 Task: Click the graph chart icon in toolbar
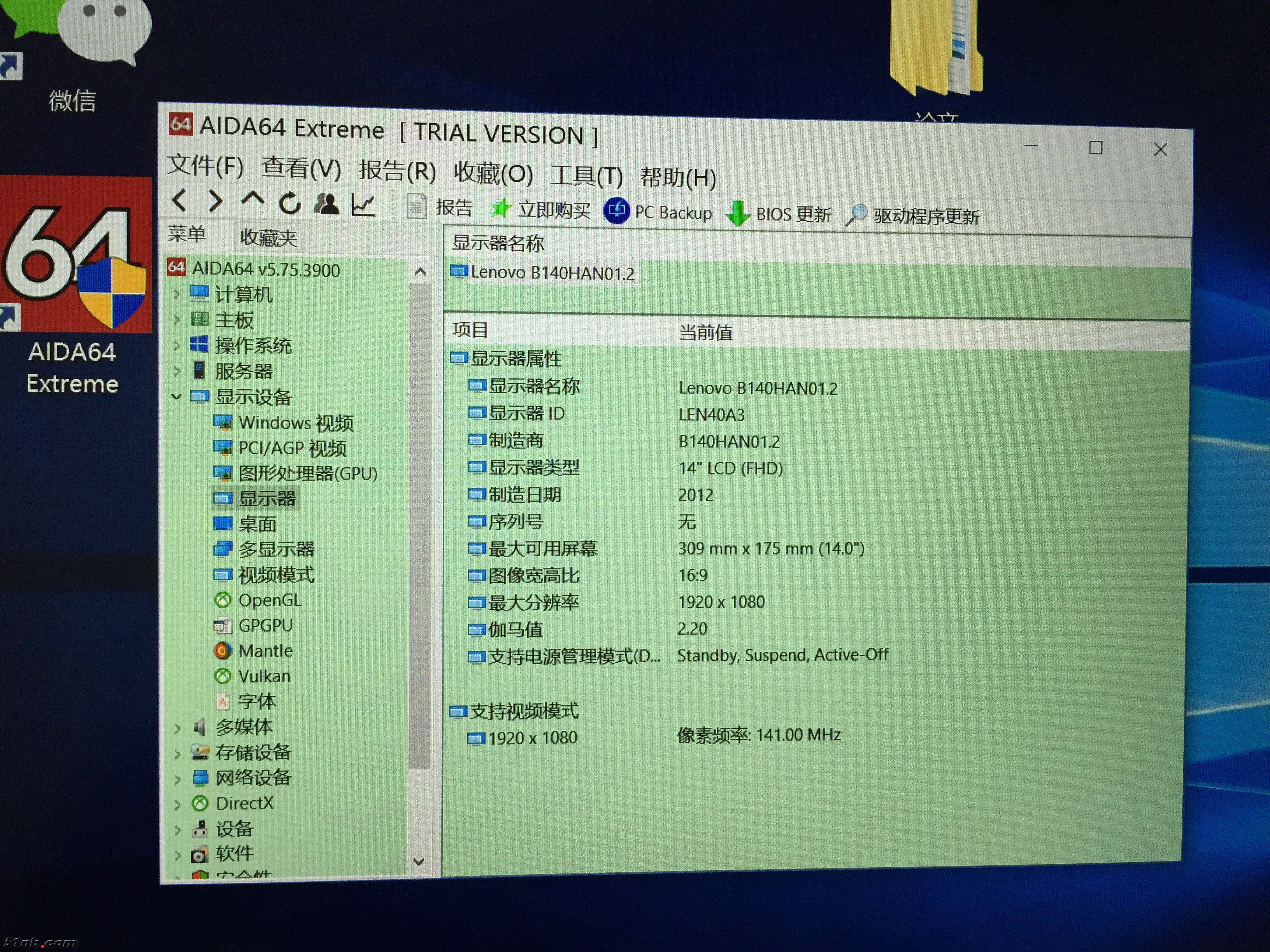coord(363,205)
